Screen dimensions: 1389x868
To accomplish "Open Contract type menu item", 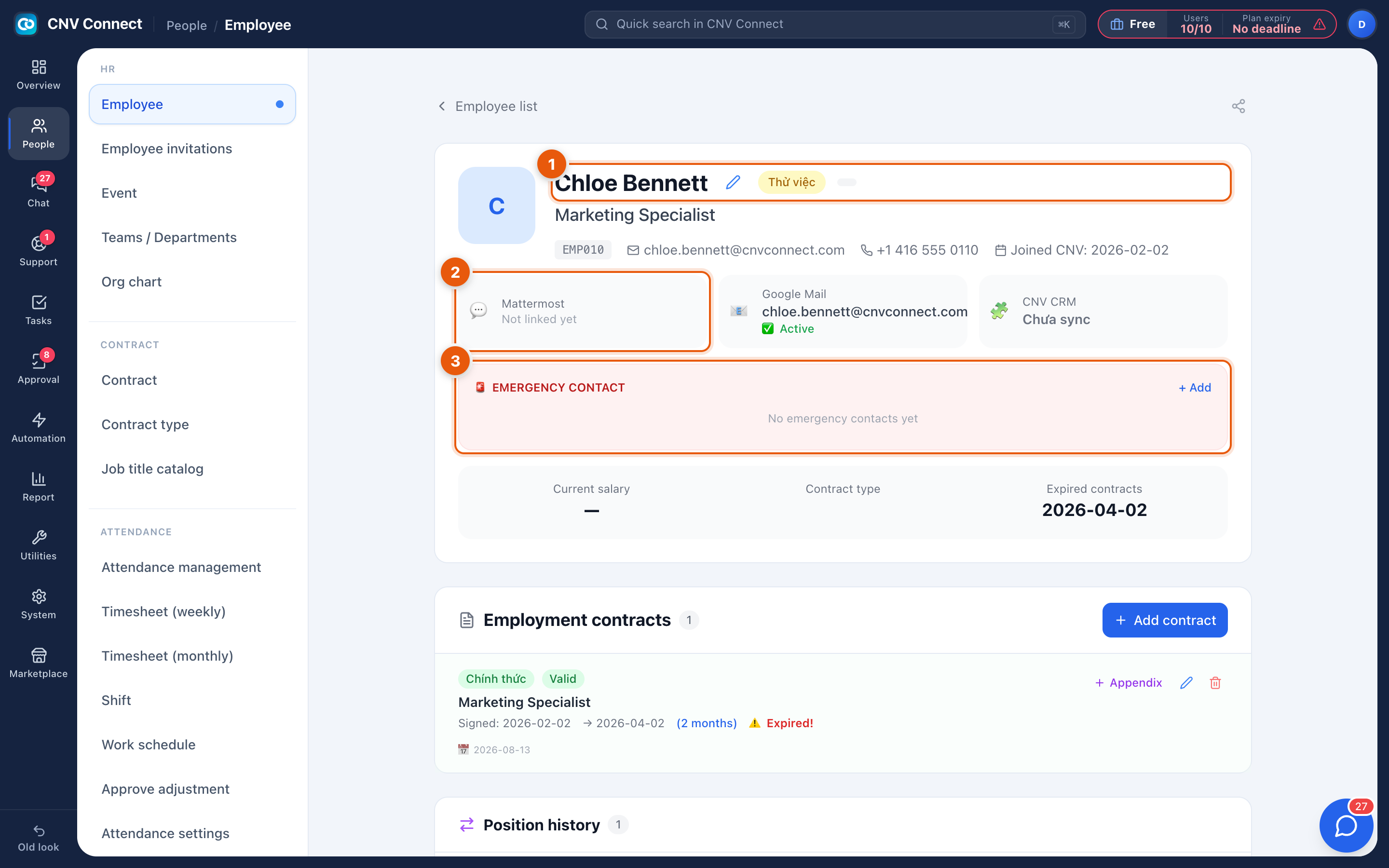I will 192,424.
